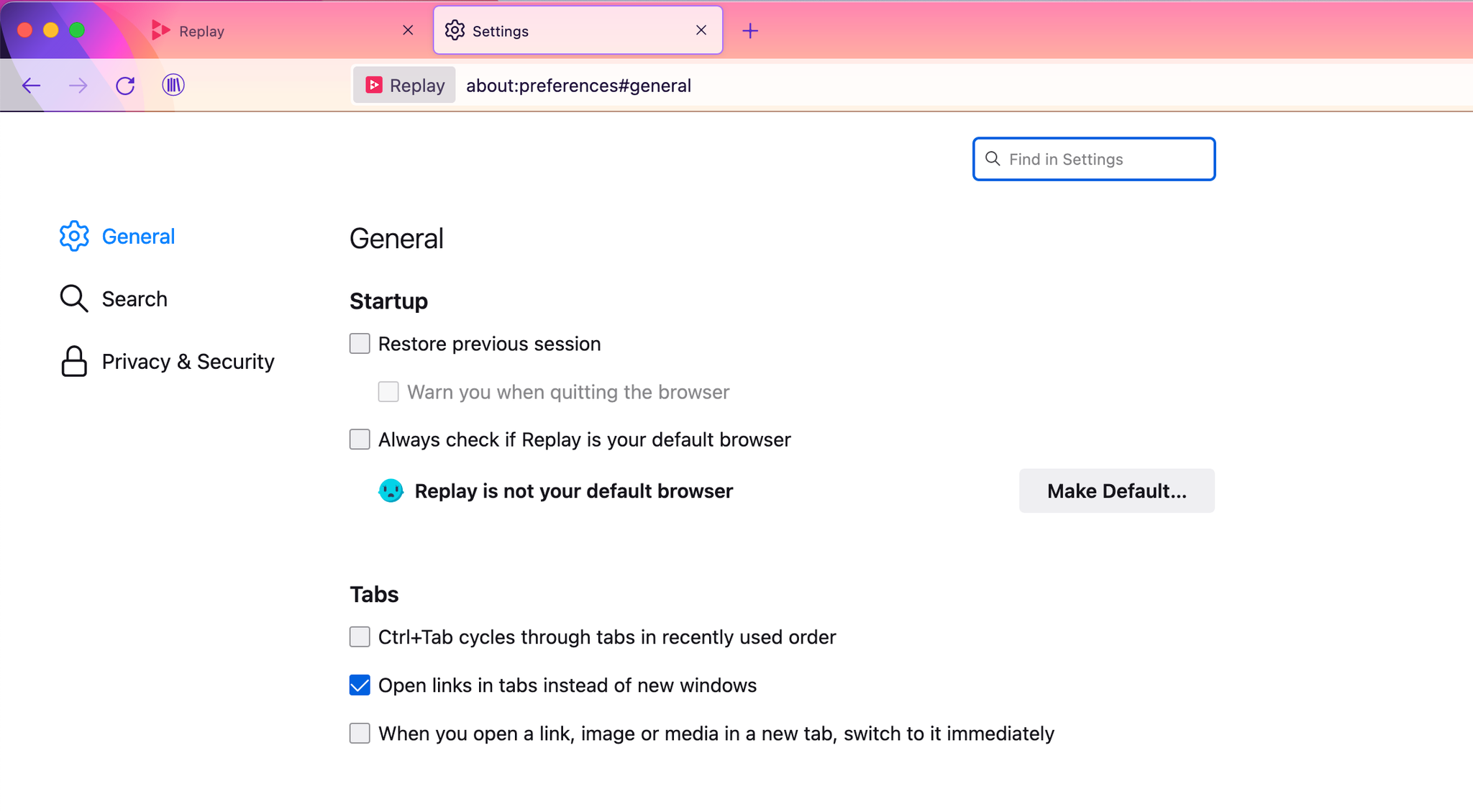
Task: Reload the page with the refresh icon
Action: click(x=125, y=86)
